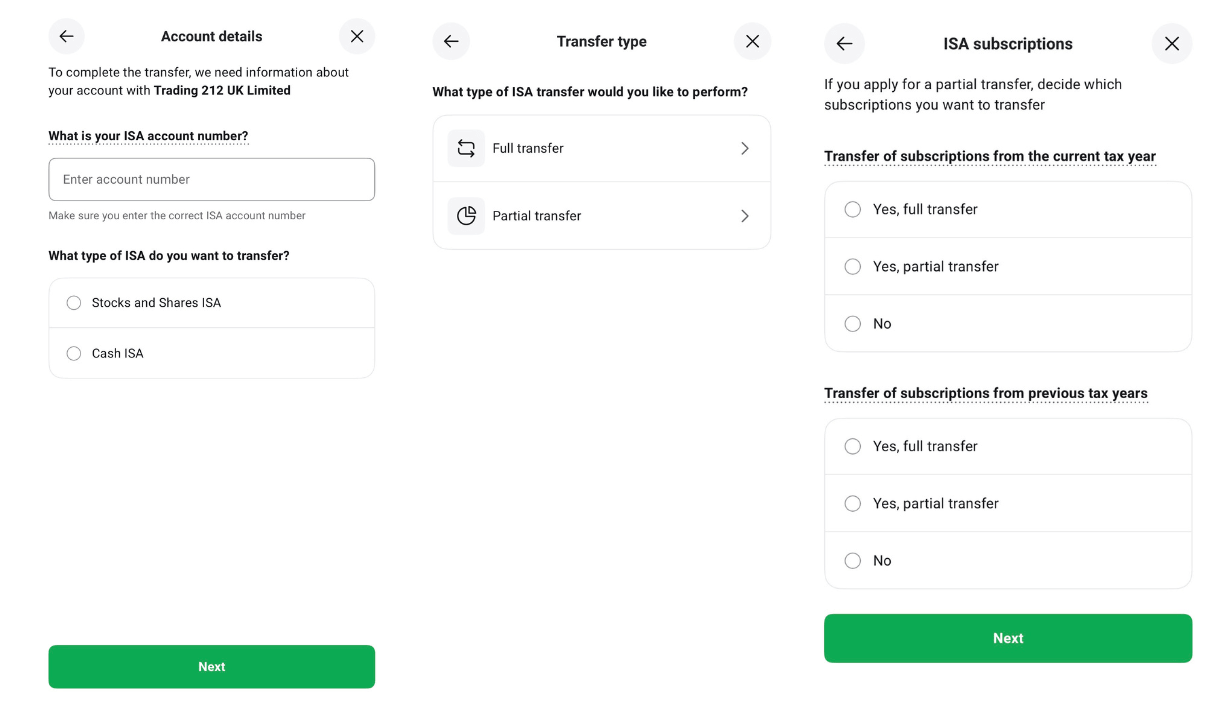Click the ISA account number field
Viewport: 1221px width, 720px height.
pyautogui.click(x=211, y=180)
